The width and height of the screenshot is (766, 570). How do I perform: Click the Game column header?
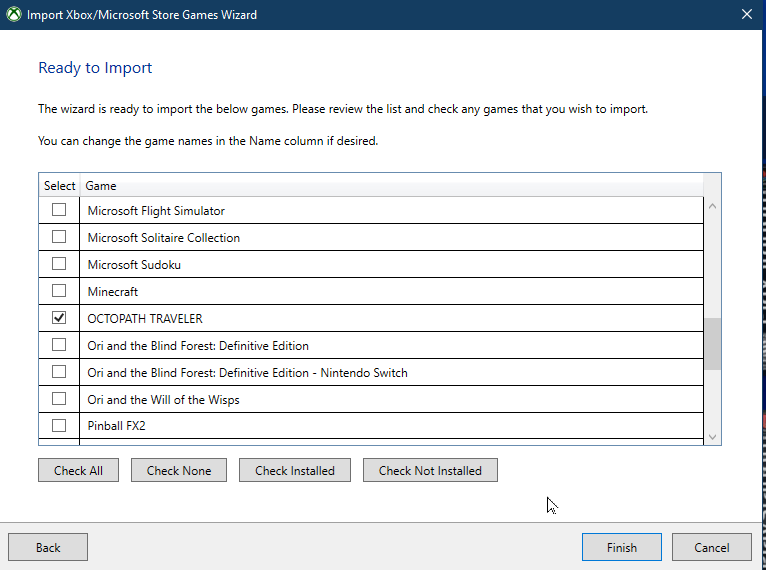click(x=391, y=186)
